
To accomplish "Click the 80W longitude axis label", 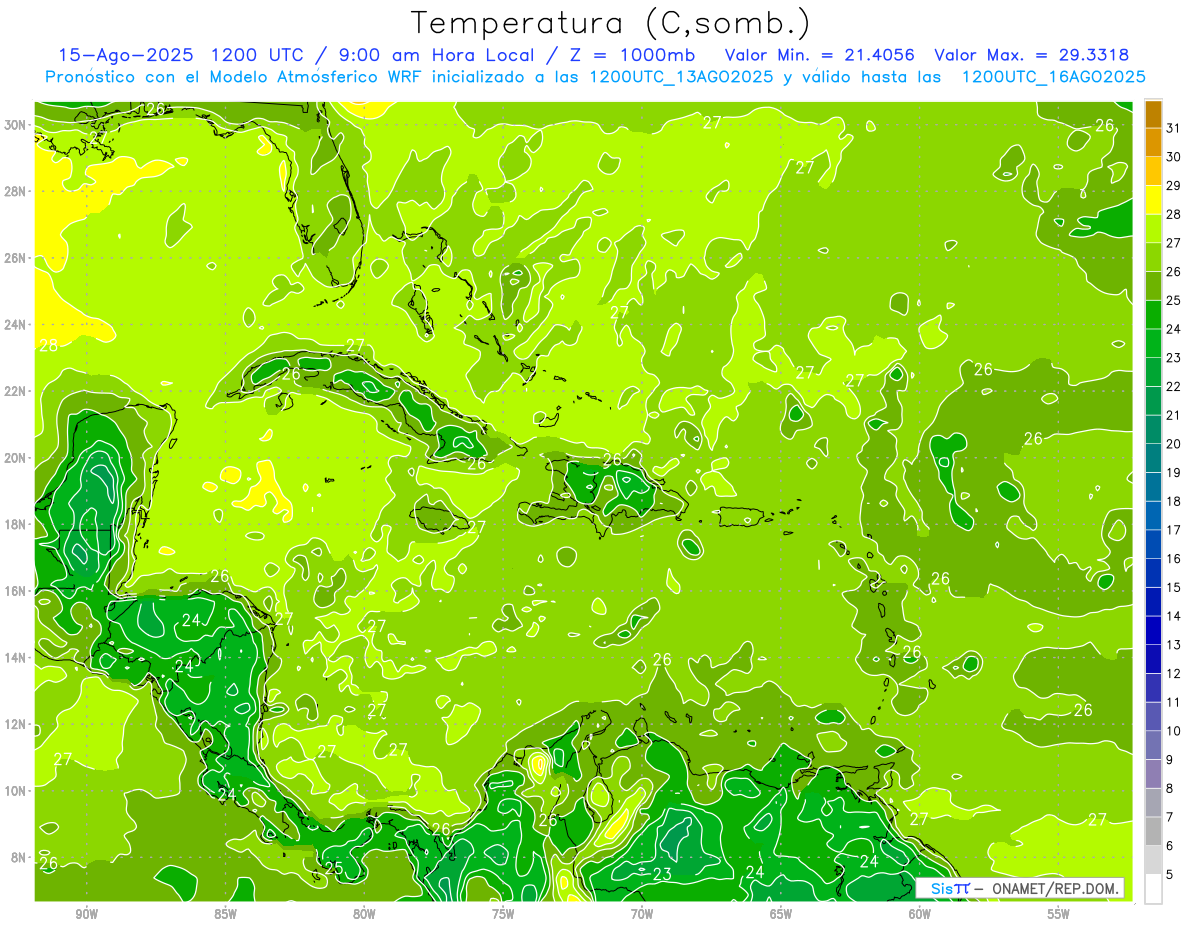I will tap(364, 914).
